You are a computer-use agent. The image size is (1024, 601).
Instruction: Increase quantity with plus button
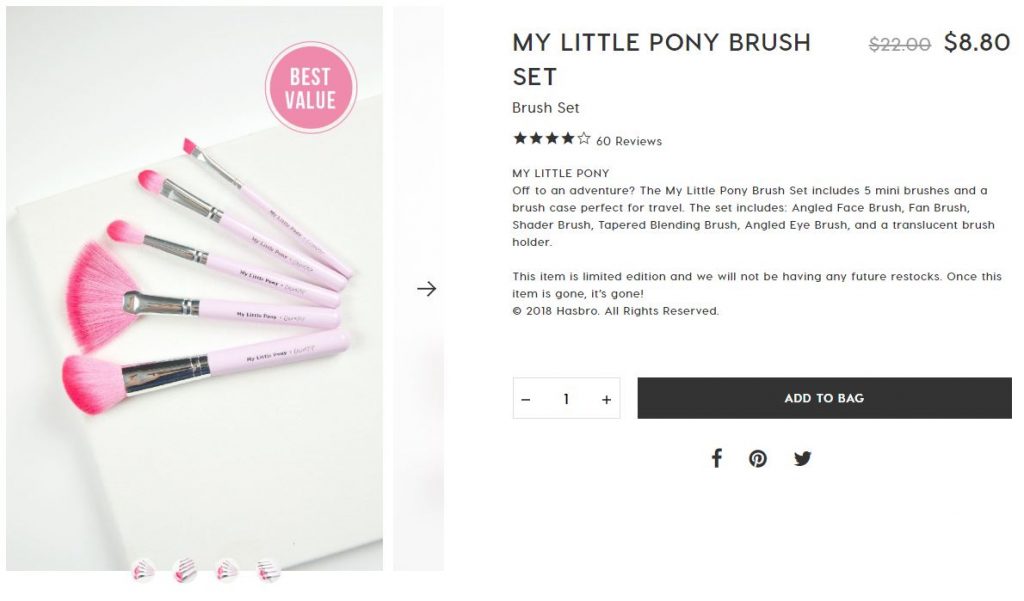tap(606, 399)
